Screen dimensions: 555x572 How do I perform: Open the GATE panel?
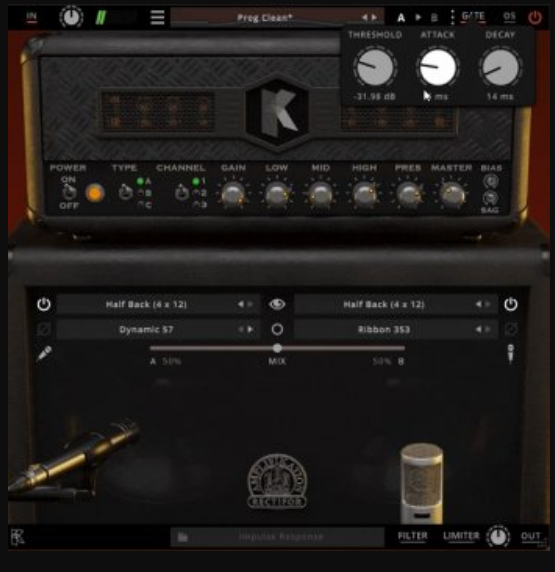coord(473,17)
